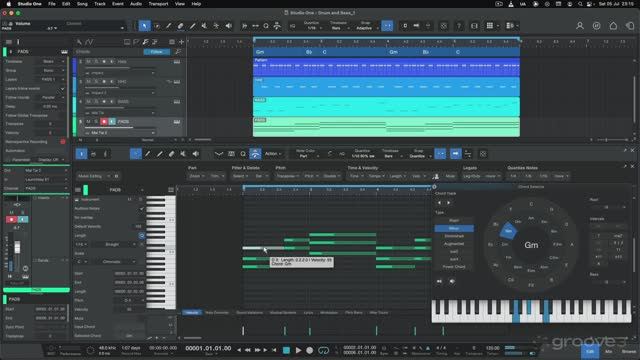Open the Track menu

pos(100,4)
